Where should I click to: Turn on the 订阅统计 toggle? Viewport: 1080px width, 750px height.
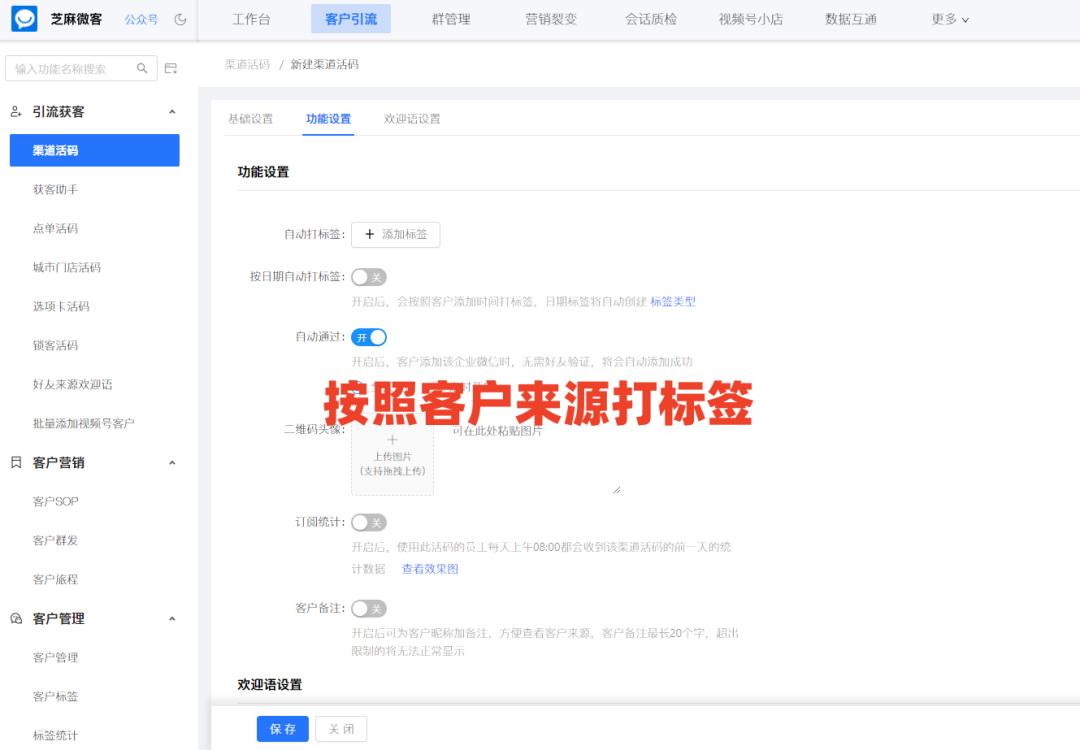pos(366,522)
